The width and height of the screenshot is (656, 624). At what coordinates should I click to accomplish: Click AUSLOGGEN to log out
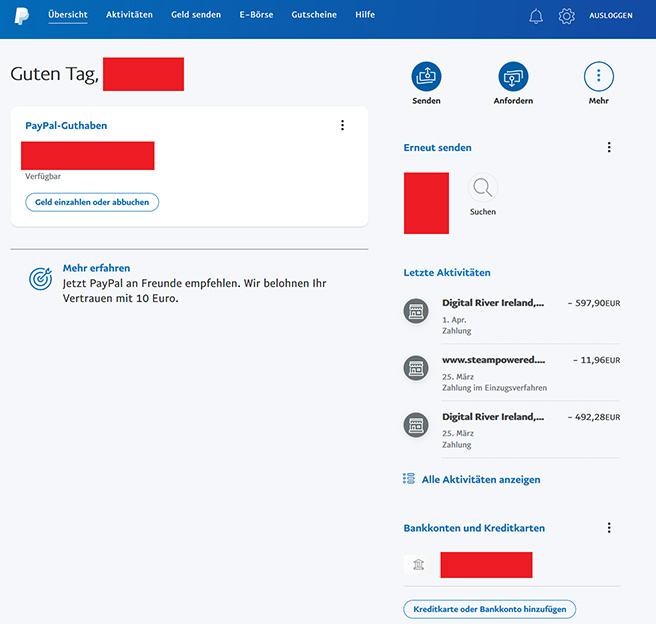(x=611, y=15)
